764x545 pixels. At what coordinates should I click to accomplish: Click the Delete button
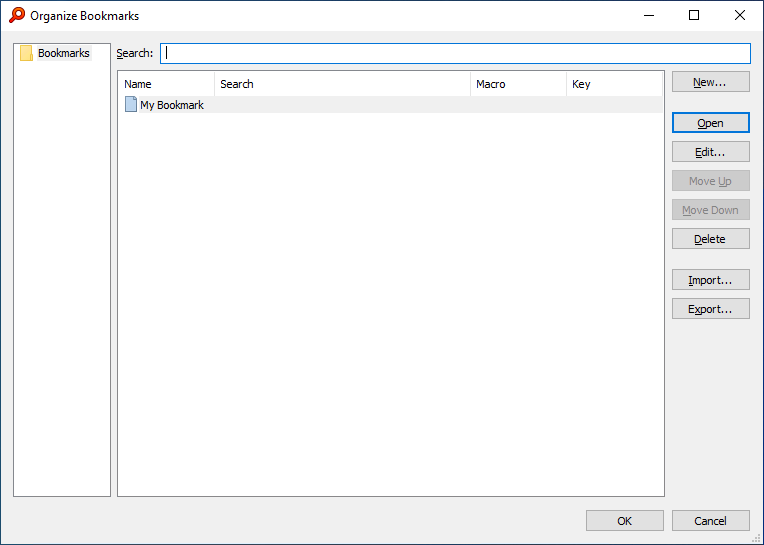(710, 239)
